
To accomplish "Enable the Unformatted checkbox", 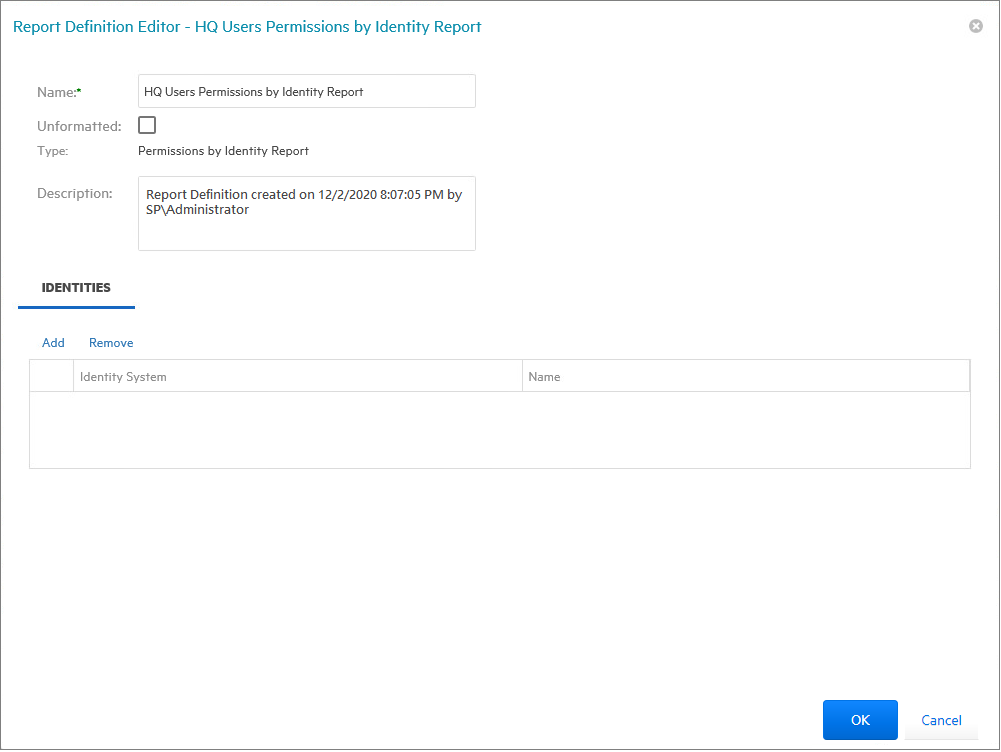I will (x=147, y=125).
